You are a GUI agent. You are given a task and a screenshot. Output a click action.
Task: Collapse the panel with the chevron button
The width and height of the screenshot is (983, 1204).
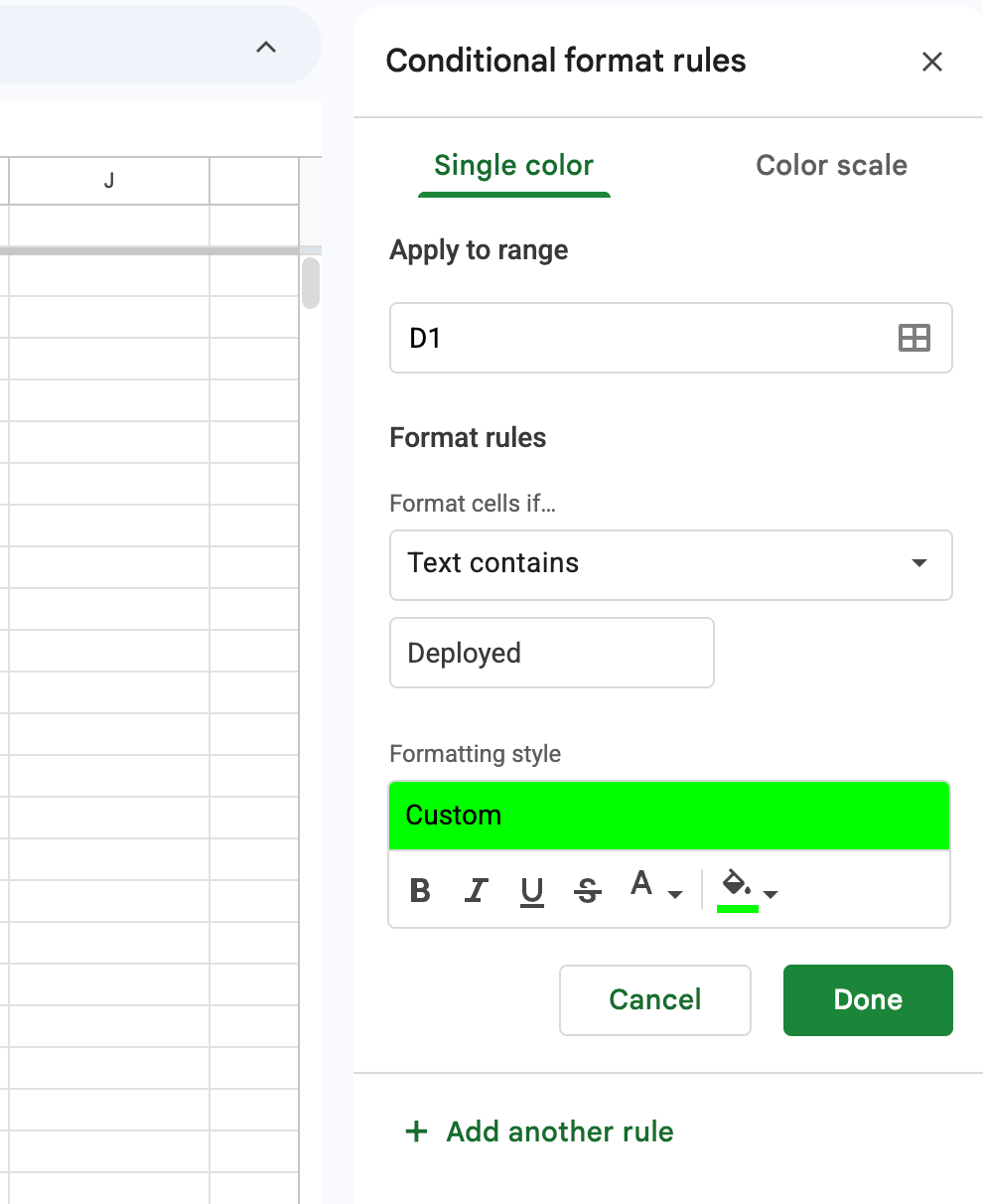264,46
